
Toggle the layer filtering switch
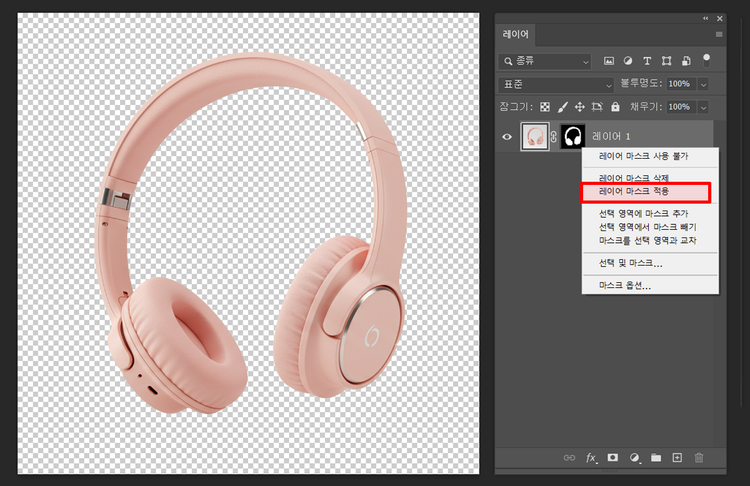click(x=706, y=60)
